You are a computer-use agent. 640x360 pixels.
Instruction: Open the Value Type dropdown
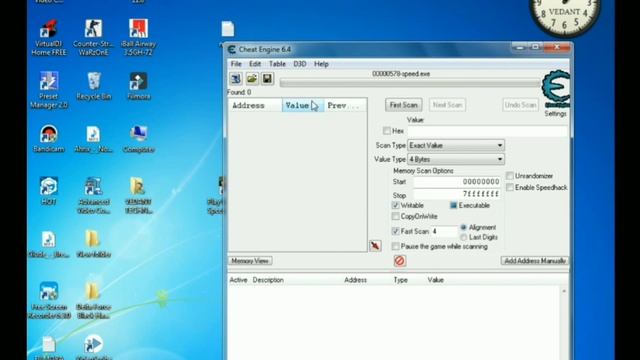[x=456, y=159]
